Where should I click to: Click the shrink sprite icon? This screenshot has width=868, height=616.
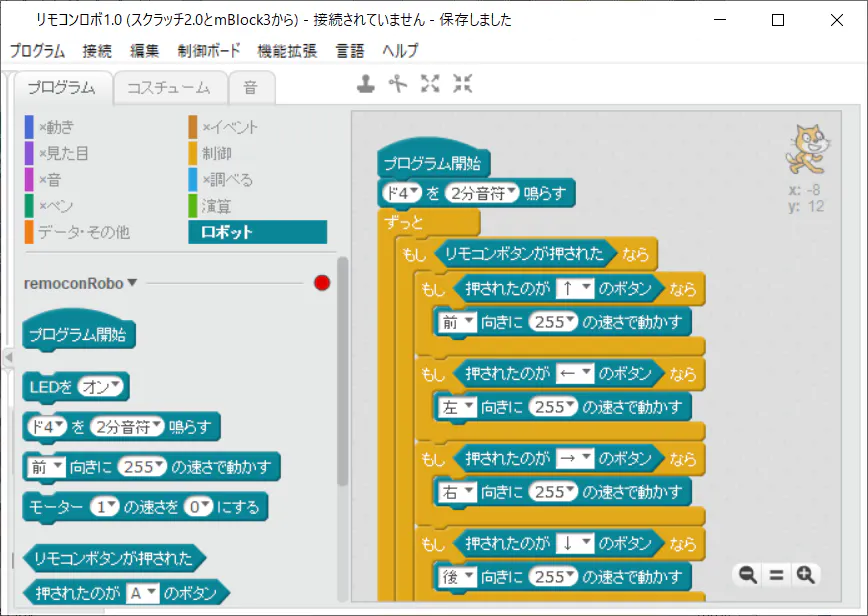462,85
